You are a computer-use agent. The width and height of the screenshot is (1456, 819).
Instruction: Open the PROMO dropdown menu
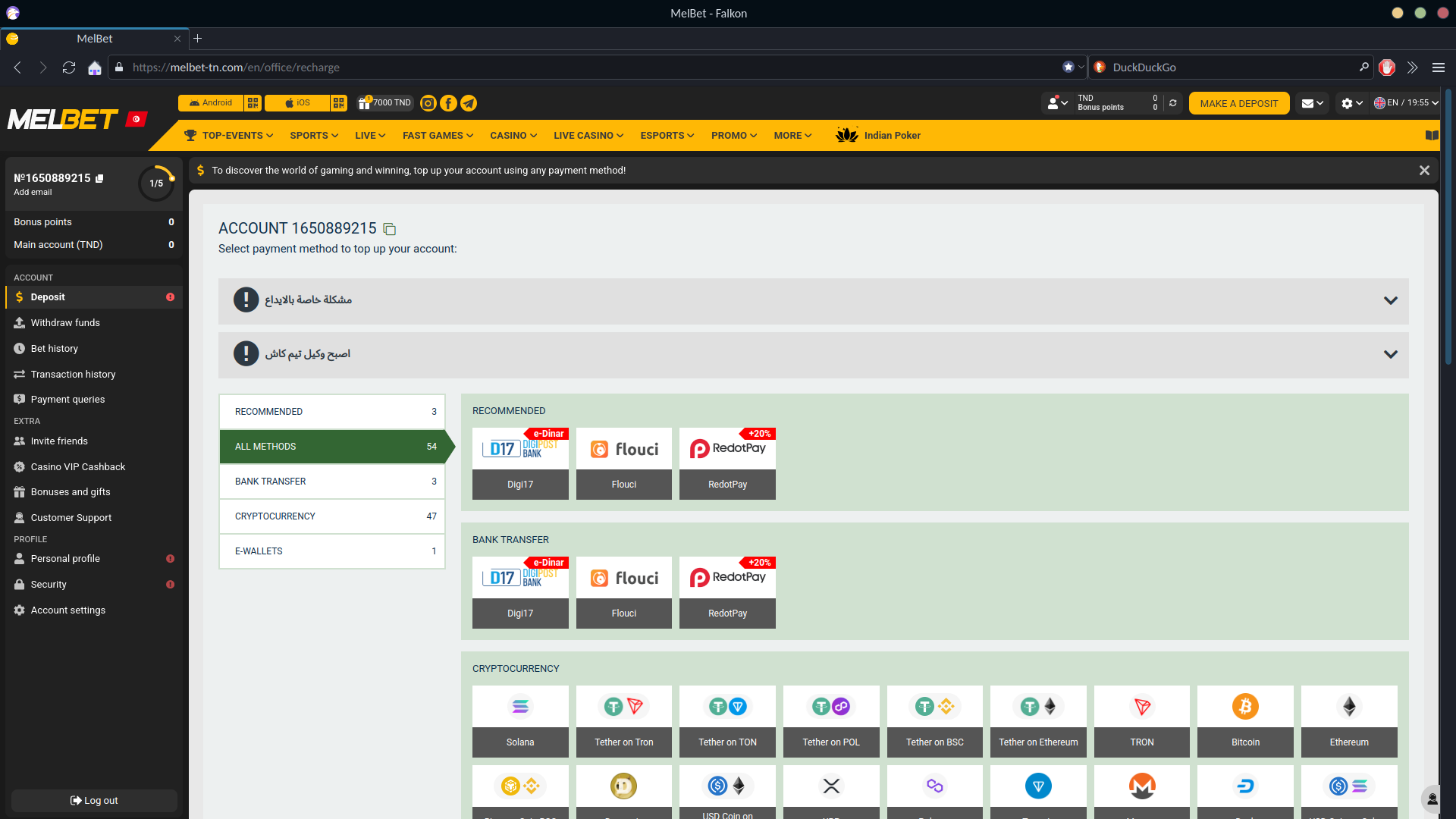click(734, 136)
